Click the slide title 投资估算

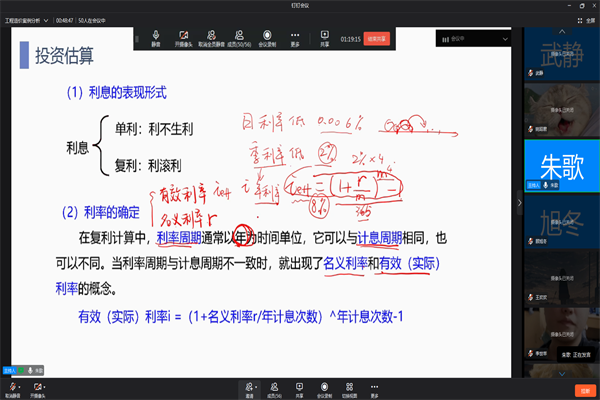click(x=64, y=56)
